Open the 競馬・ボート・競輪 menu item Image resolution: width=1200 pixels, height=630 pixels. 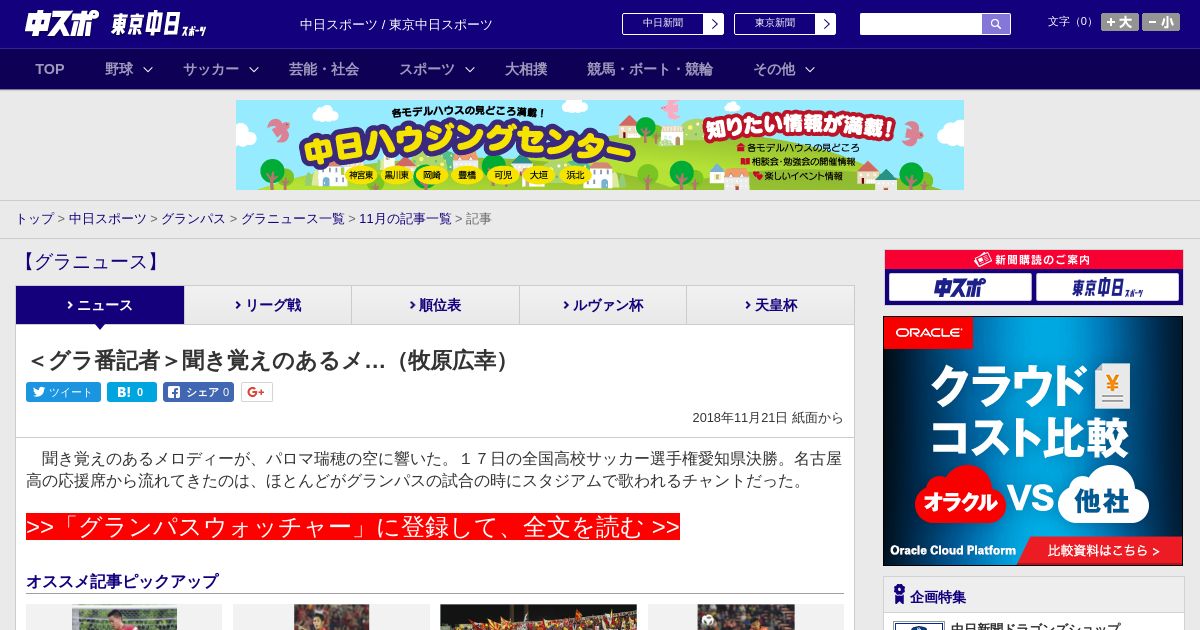(x=650, y=69)
